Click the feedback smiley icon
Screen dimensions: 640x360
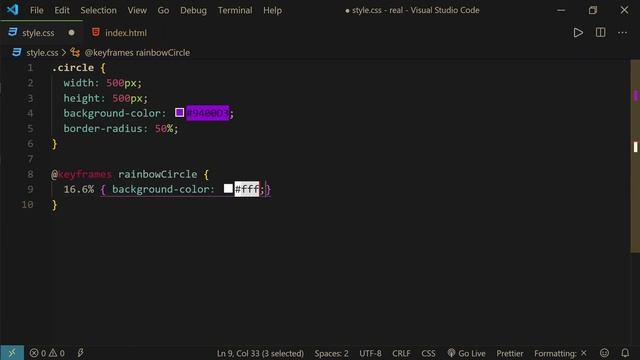click(x=604, y=353)
